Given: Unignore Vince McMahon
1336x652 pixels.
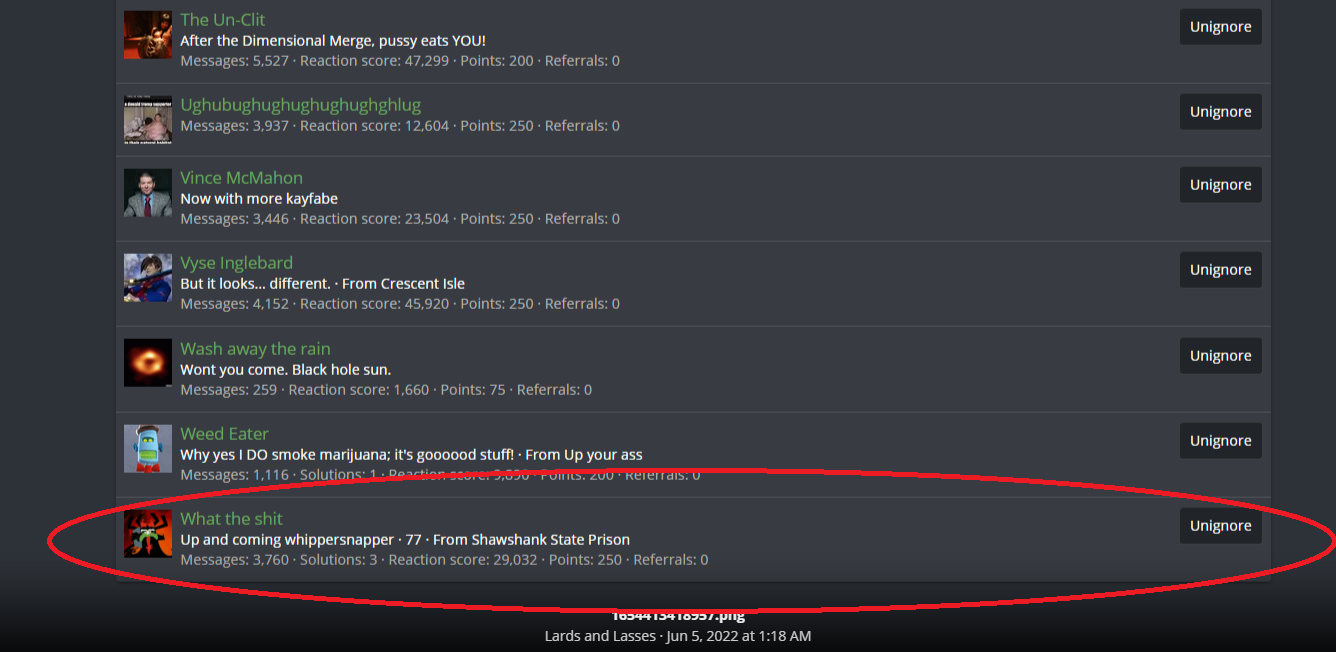Looking at the screenshot, I should (1220, 185).
